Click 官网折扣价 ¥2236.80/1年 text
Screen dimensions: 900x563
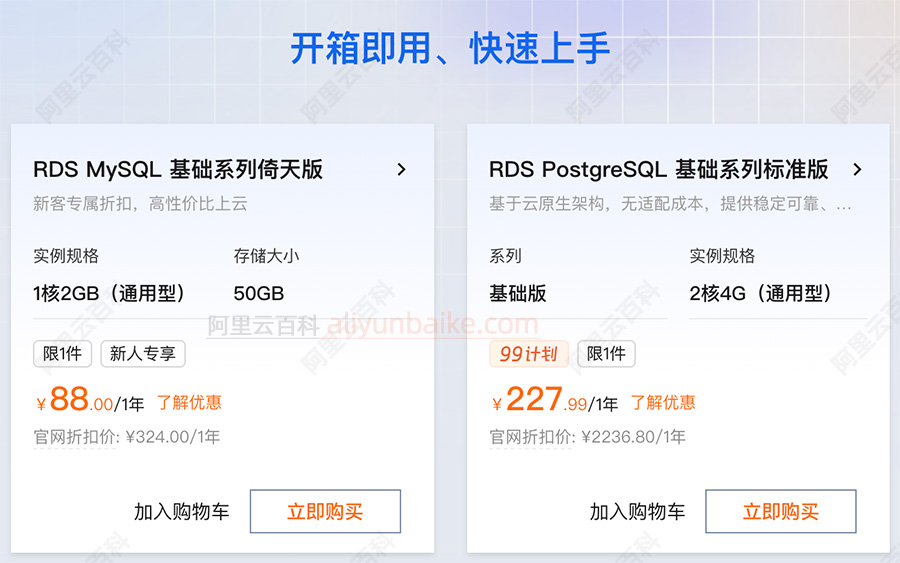coord(587,437)
